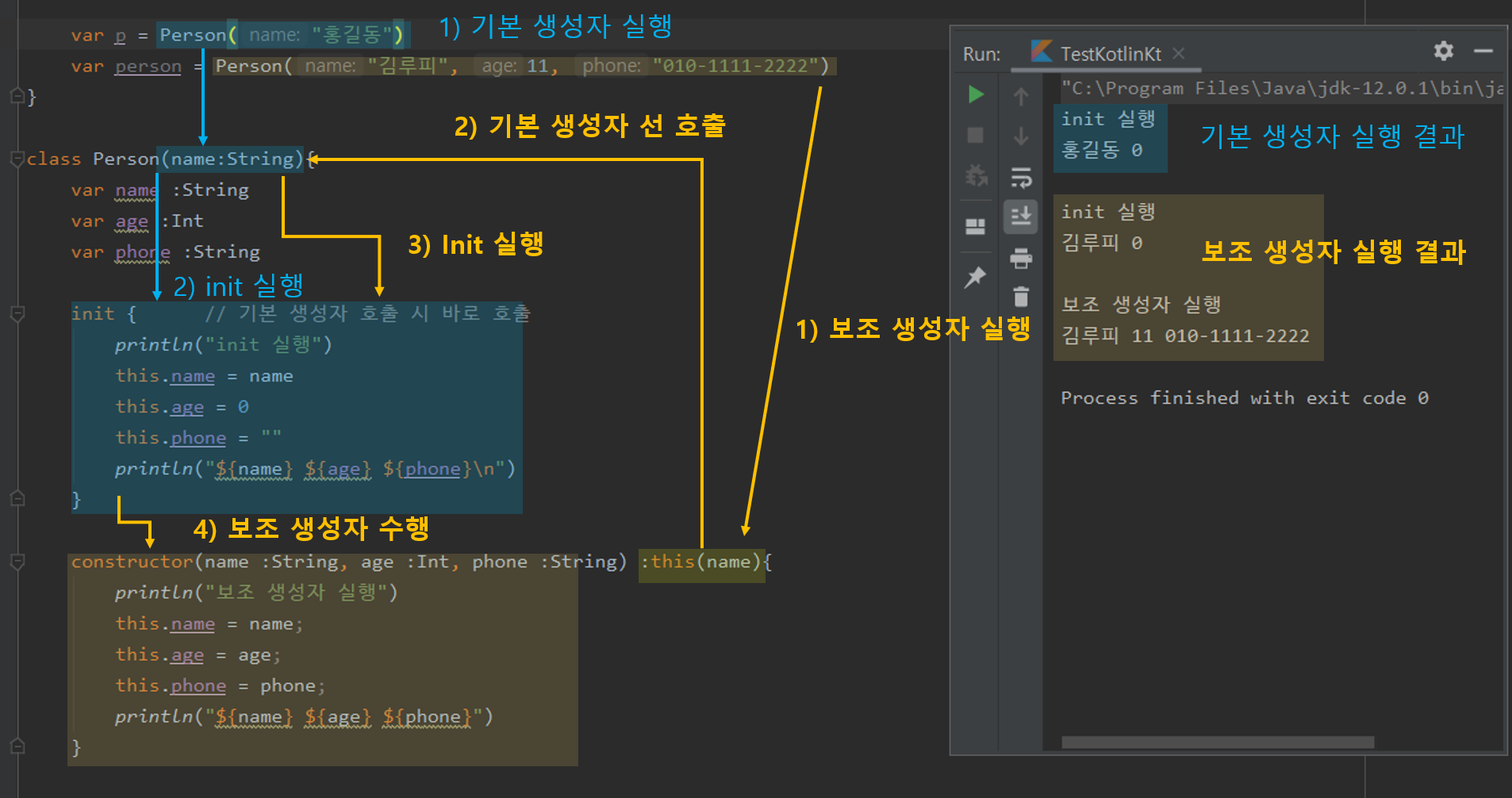The height and width of the screenshot is (798, 1512).
Task: Click 'Process finished with exit code 0' line
Action: coord(1245,398)
